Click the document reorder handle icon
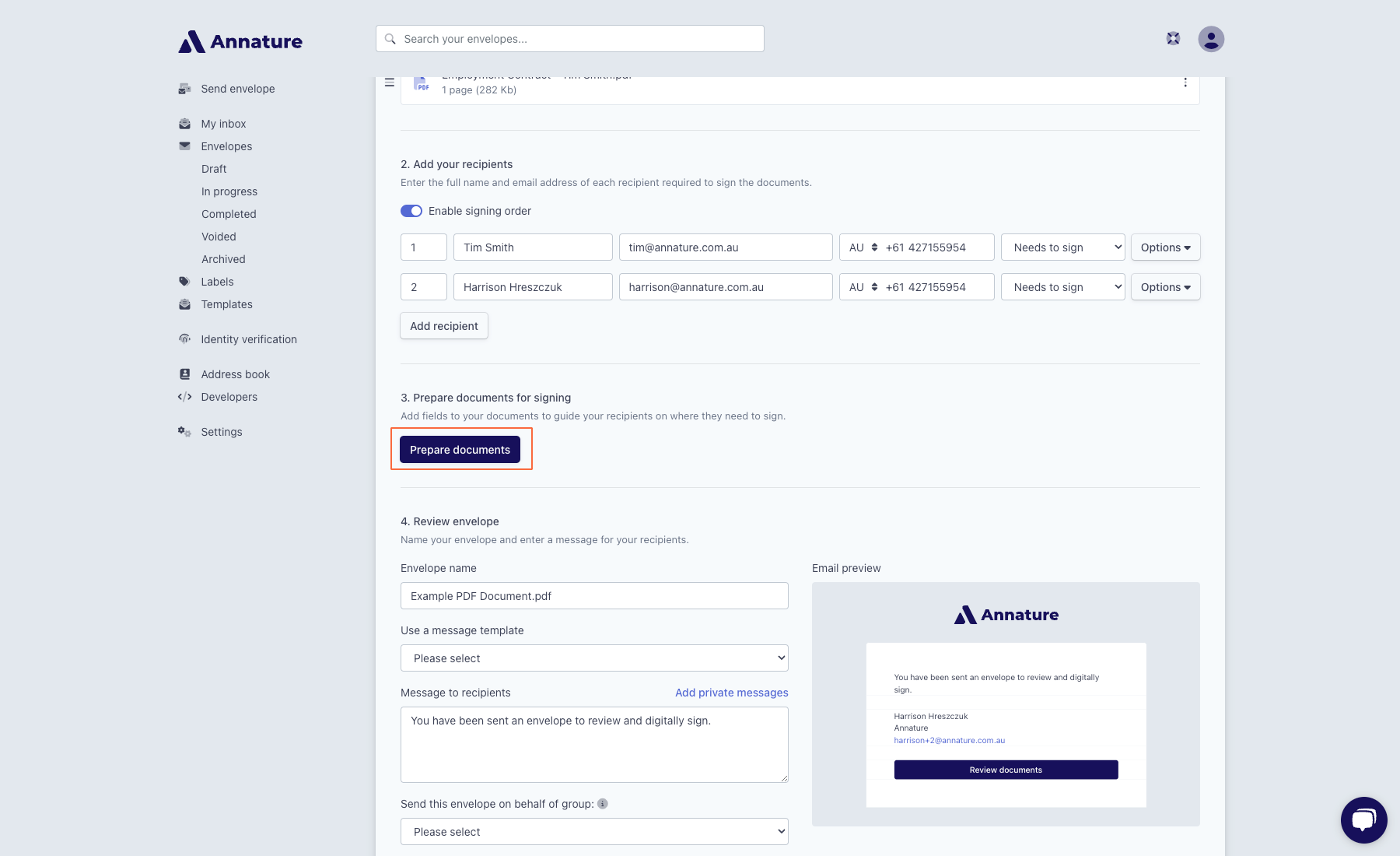Screen dimensions: 1400x856 click(390, 82)
